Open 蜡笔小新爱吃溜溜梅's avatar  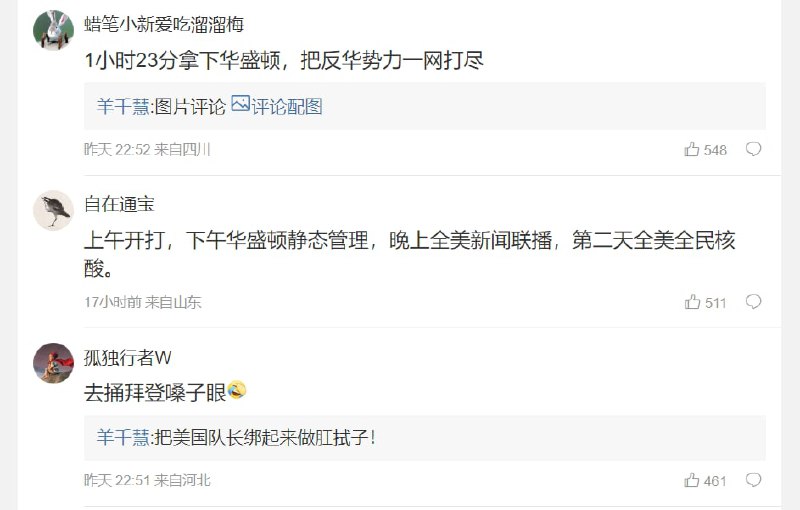tap(54, 30)
